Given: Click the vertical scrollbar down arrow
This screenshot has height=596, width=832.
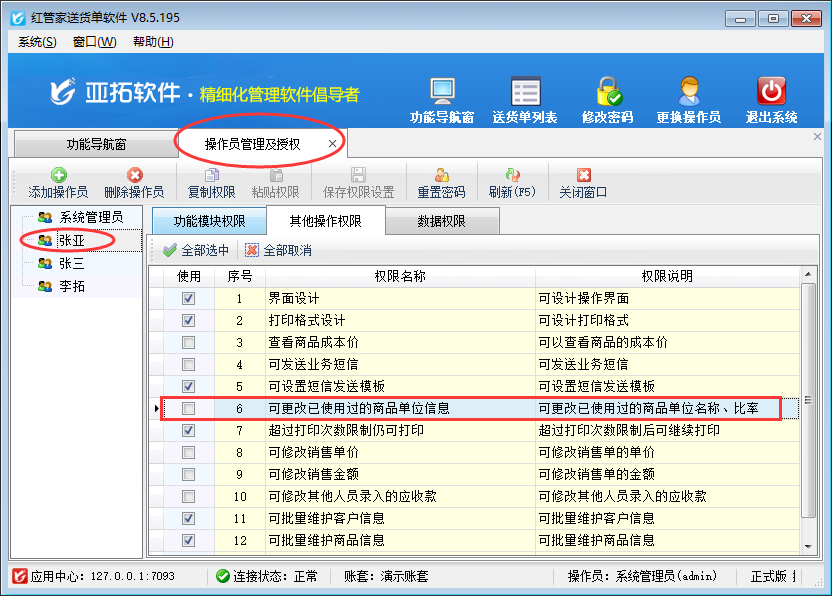Looking at the screenshot, I should click(808, 543).
